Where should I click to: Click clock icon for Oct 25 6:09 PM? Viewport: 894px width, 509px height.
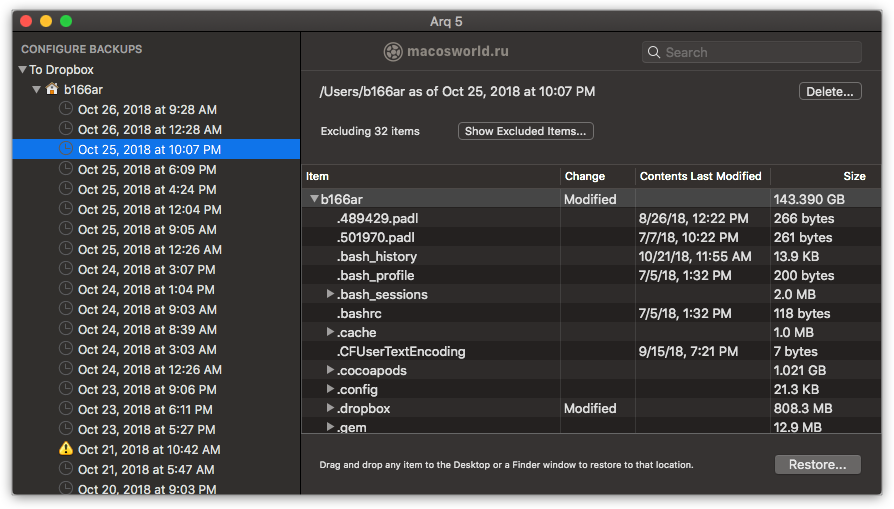(x=66, y=169)
